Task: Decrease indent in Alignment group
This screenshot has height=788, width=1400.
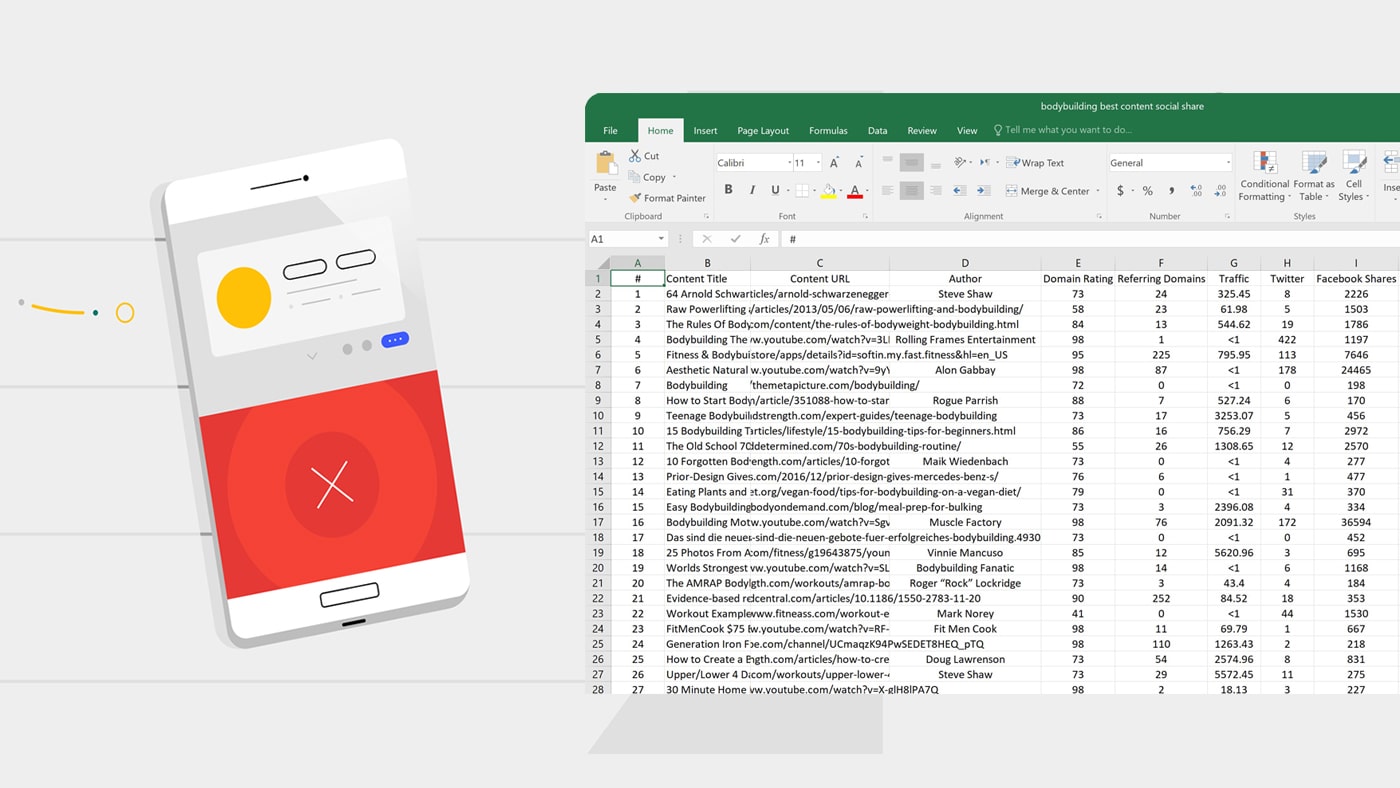Action: point(959,190)
